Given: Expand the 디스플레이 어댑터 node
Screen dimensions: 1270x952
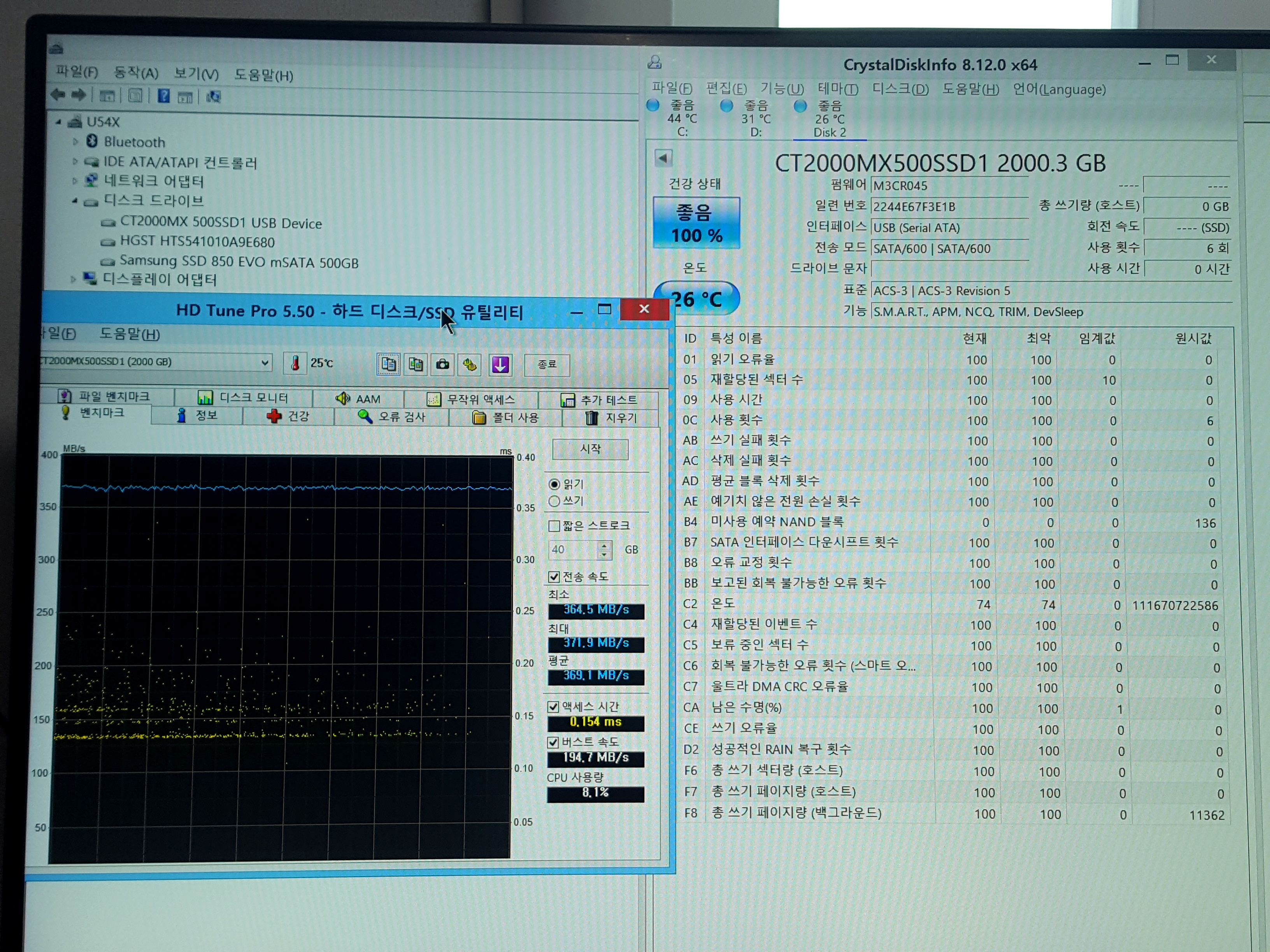Looking at the screenshot, I should (74, 280).
